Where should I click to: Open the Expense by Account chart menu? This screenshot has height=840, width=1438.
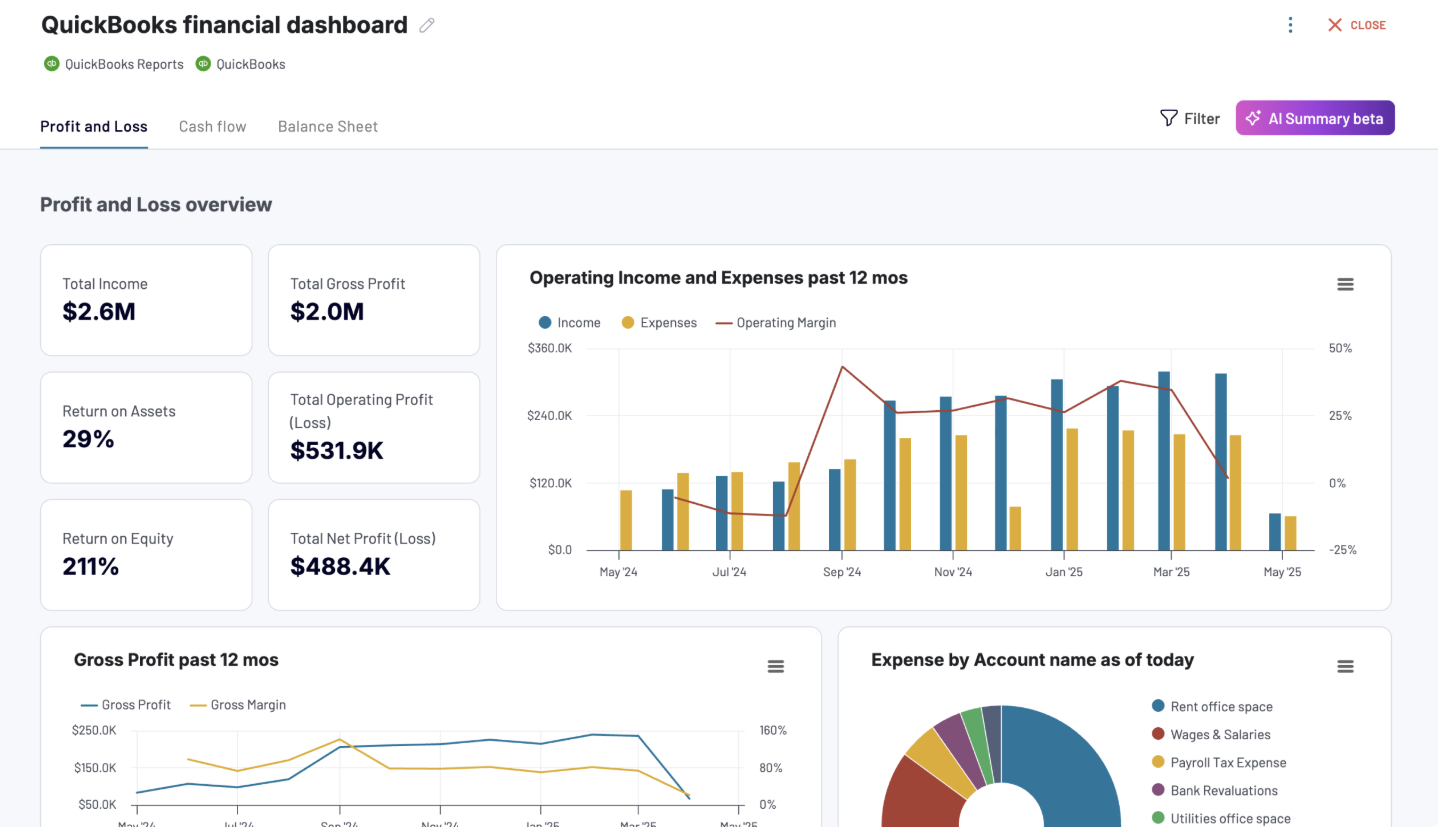[x=1345, y=666]
